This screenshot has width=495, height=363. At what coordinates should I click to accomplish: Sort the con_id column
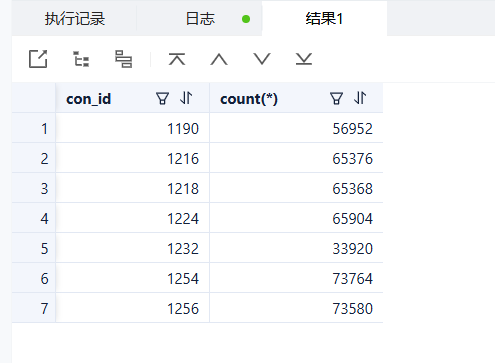pyautogui.click(x=186, y=98)
